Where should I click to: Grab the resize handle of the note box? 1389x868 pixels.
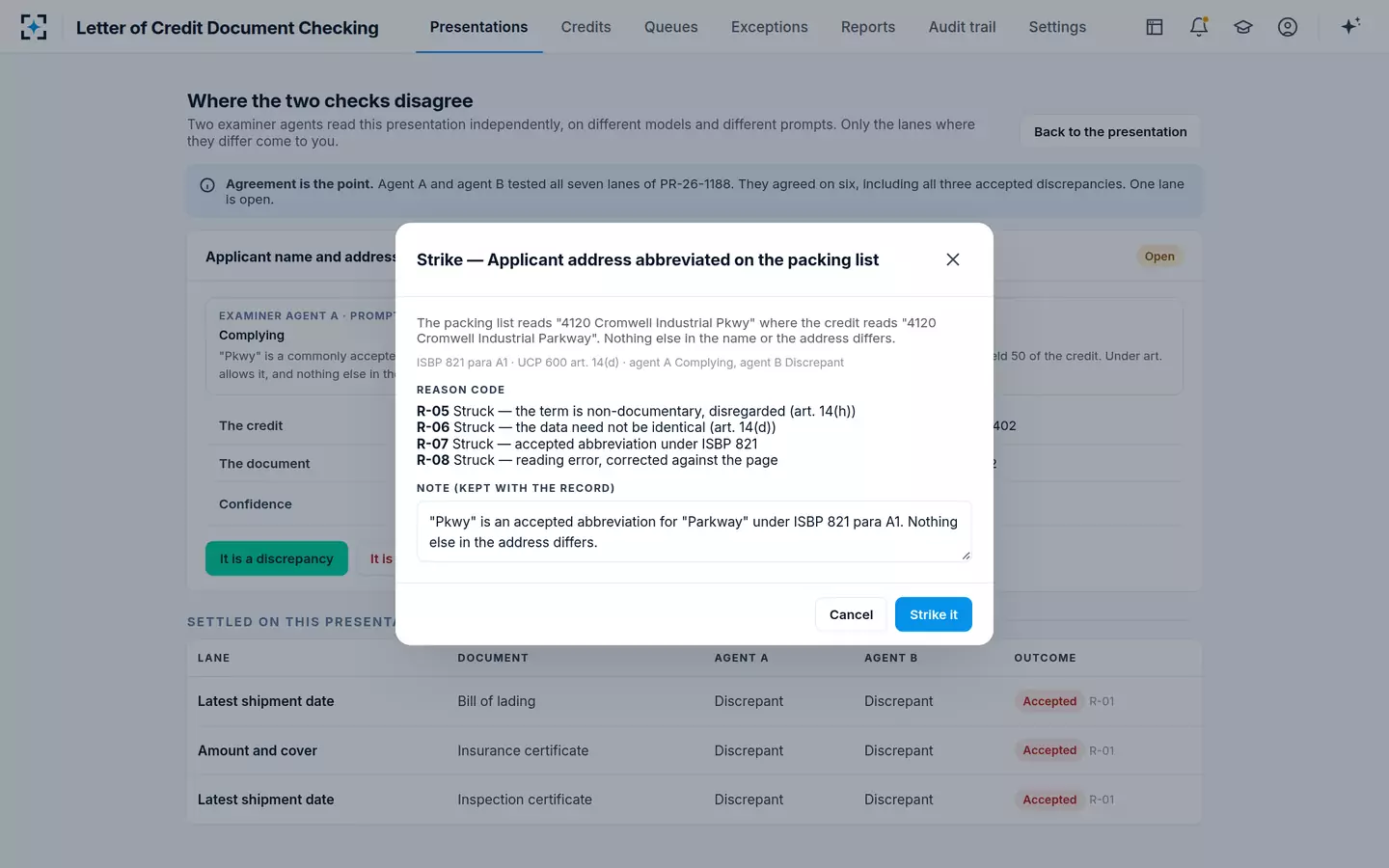(965, 555)
